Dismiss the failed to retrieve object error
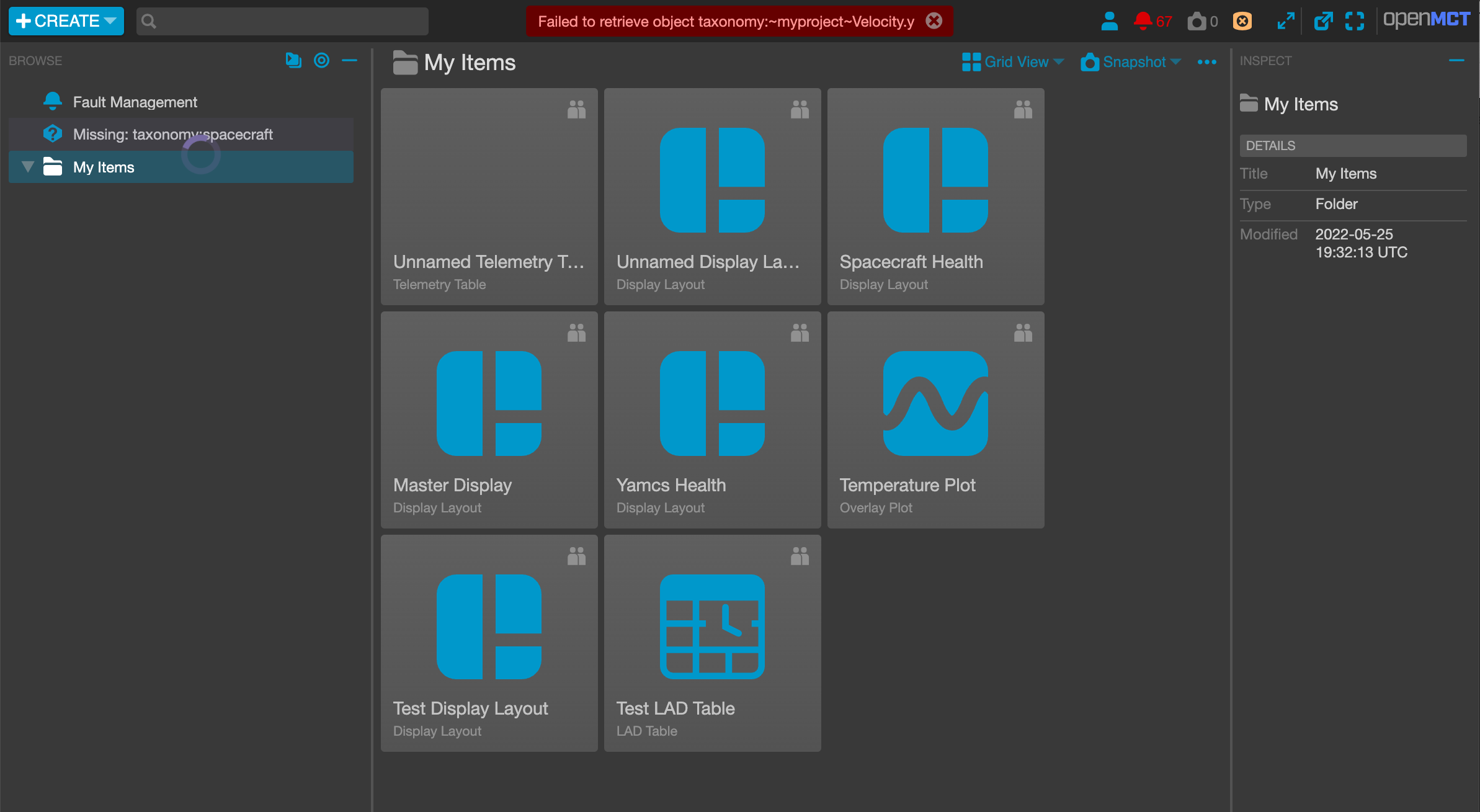Viewport: 1480px width, 812px height. click(934, 21)
